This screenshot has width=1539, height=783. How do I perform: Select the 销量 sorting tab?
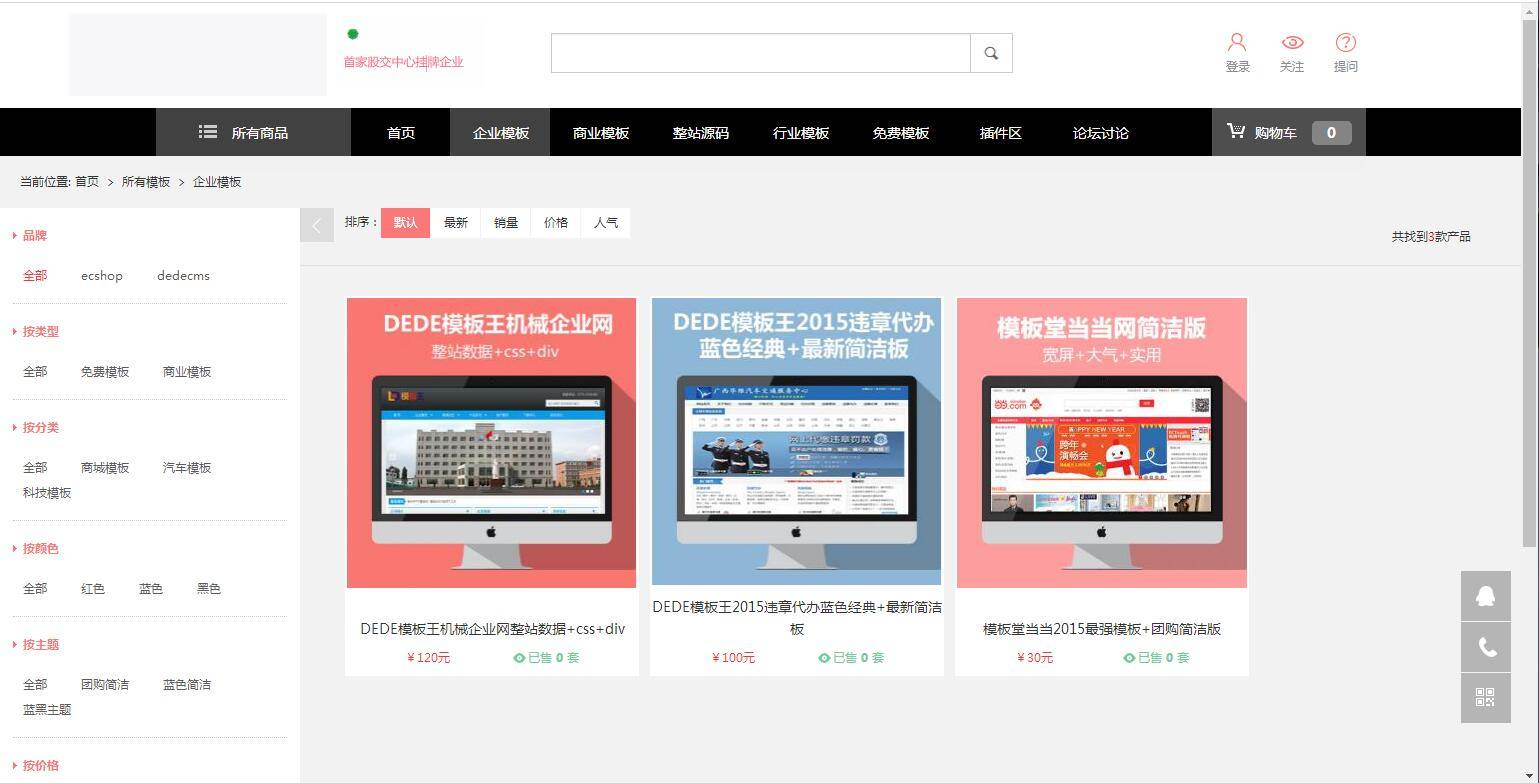pos(505,222)
